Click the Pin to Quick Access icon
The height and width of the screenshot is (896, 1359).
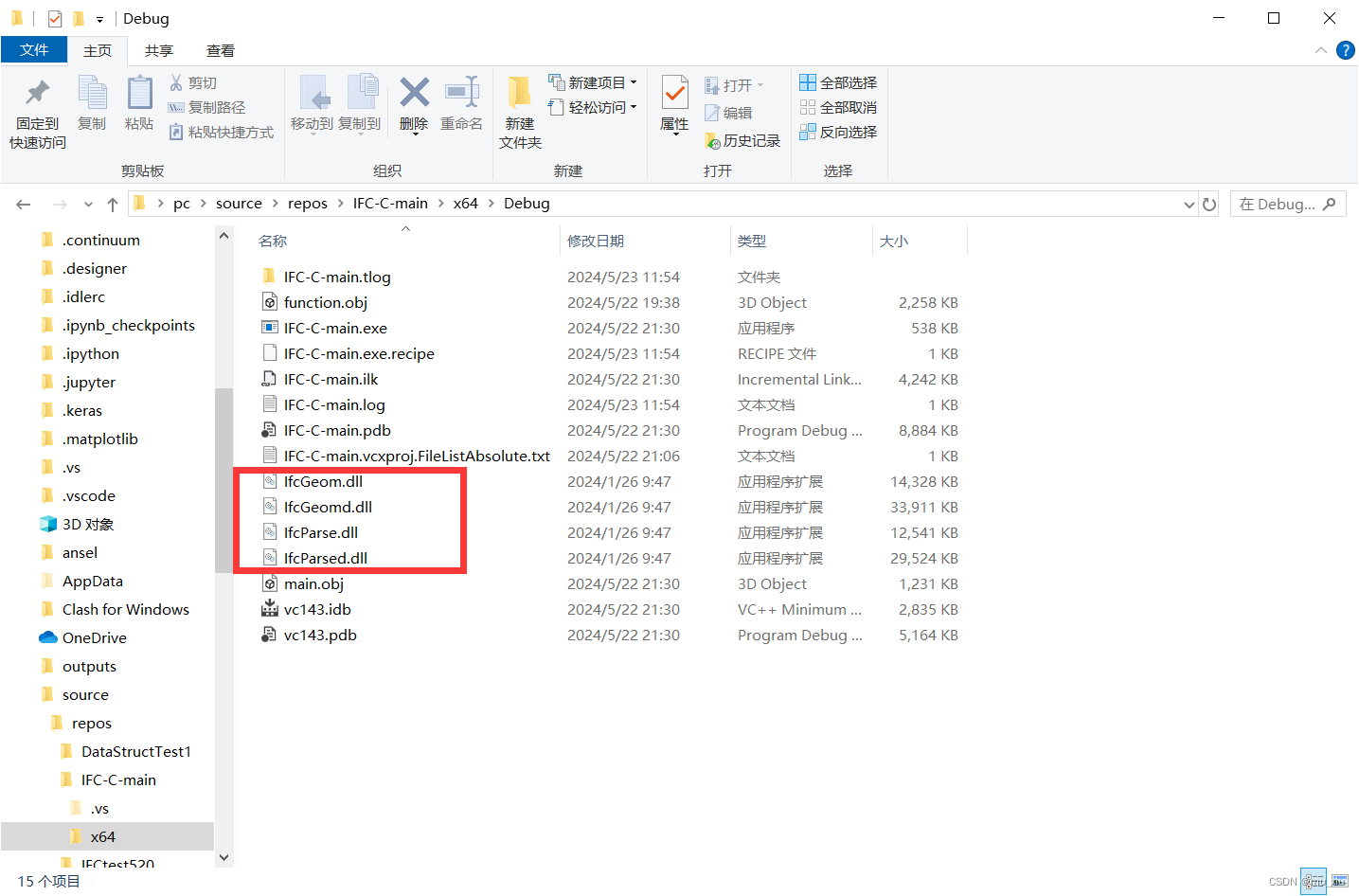coord(38,94)
